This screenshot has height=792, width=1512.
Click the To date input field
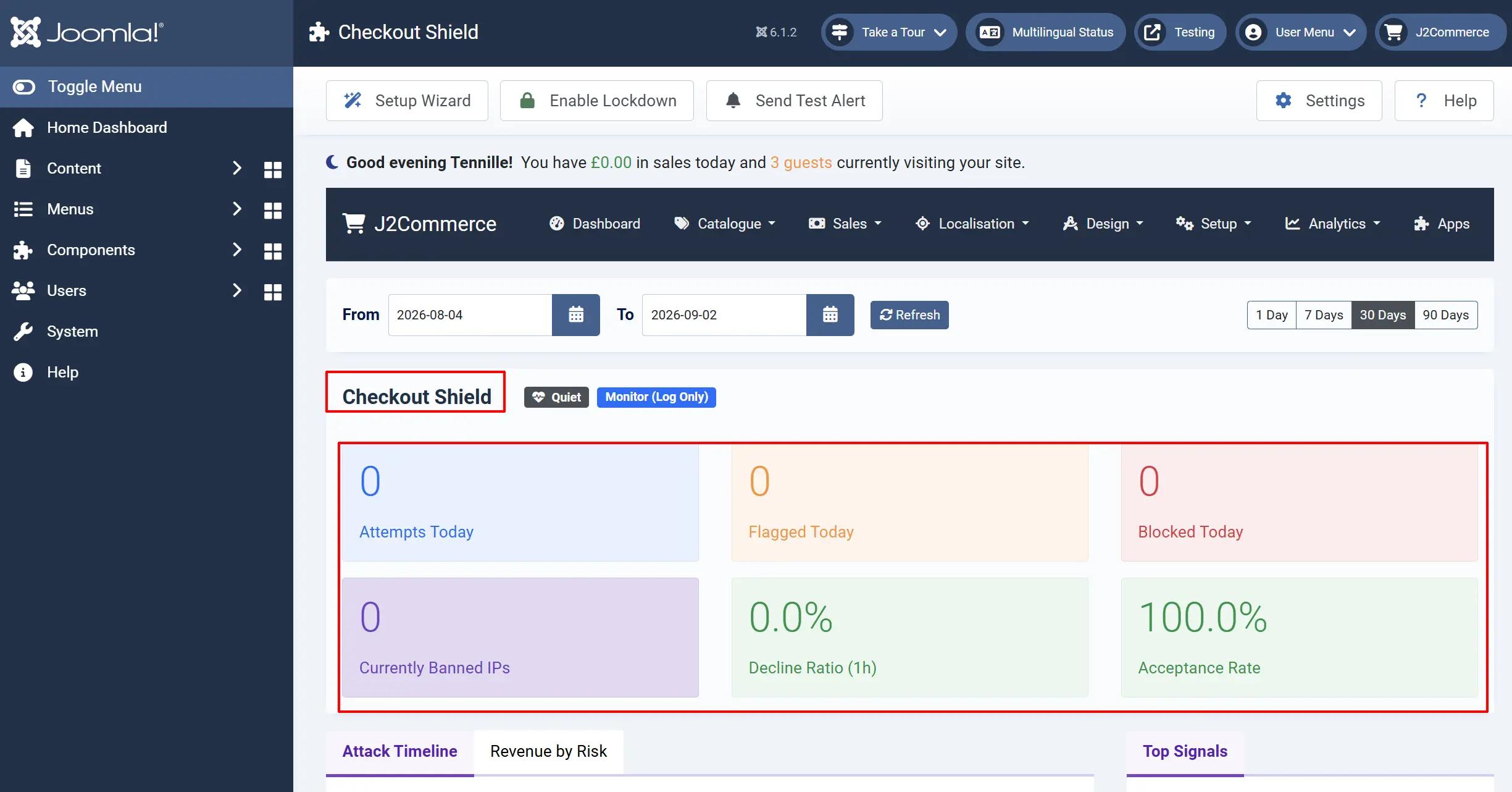click(x=724, y=315)
